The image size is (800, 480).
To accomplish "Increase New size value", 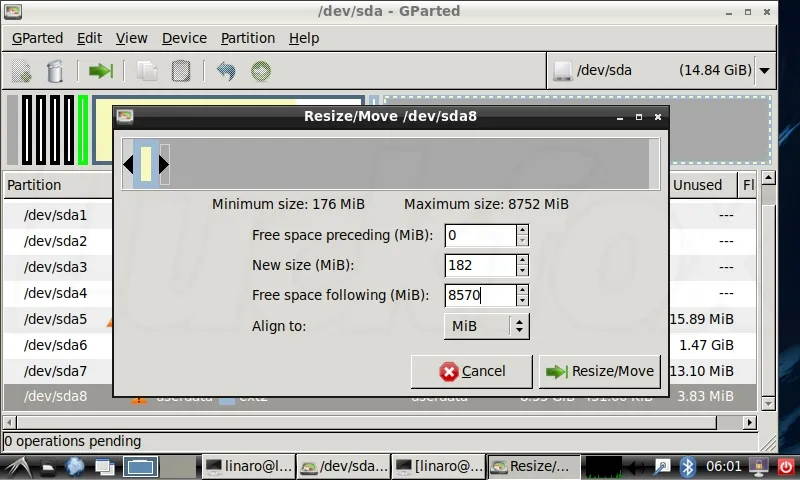I will coord(522,260).
